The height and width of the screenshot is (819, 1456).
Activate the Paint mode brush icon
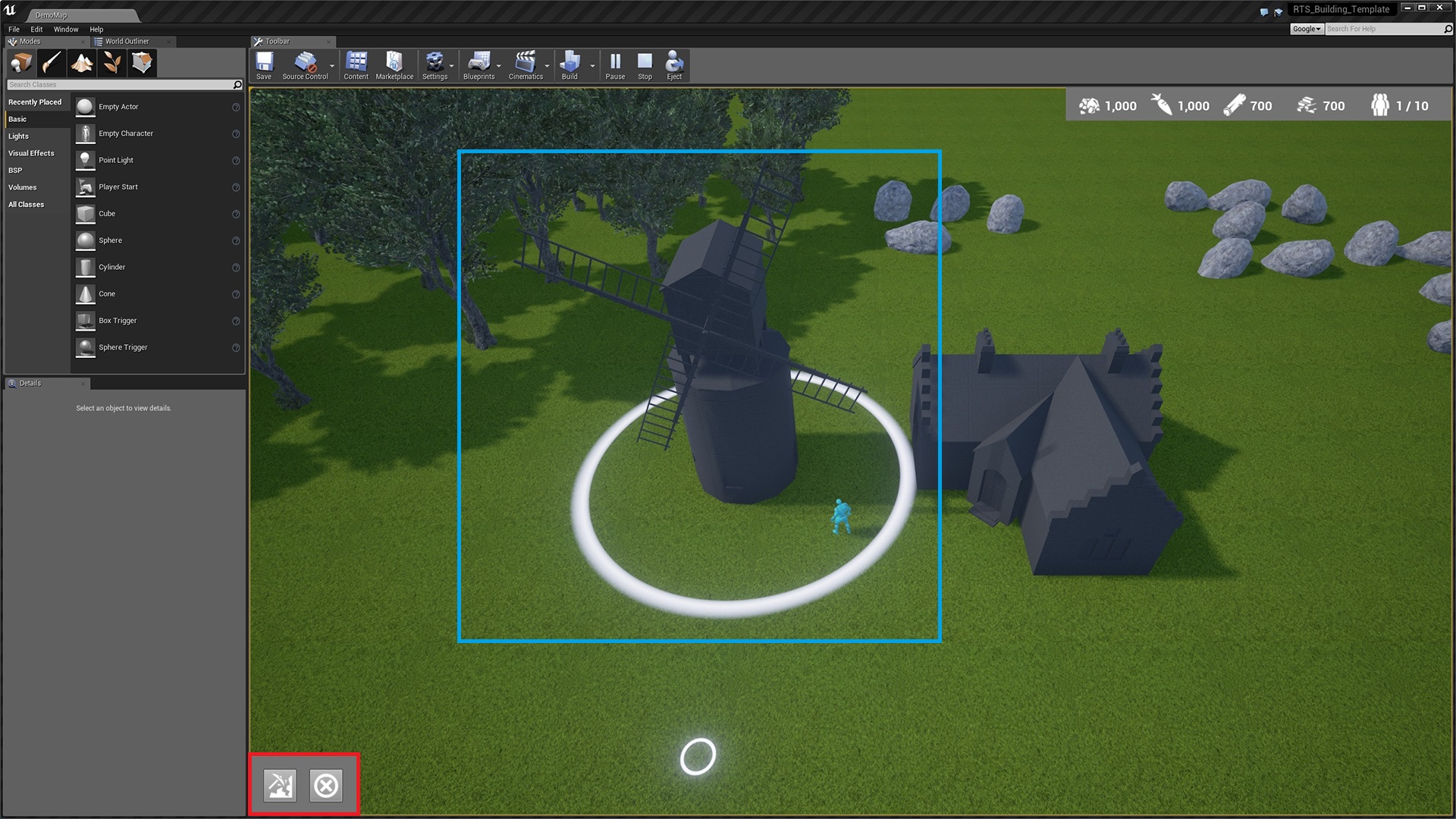pyautogui.click(x=52, y=63)
